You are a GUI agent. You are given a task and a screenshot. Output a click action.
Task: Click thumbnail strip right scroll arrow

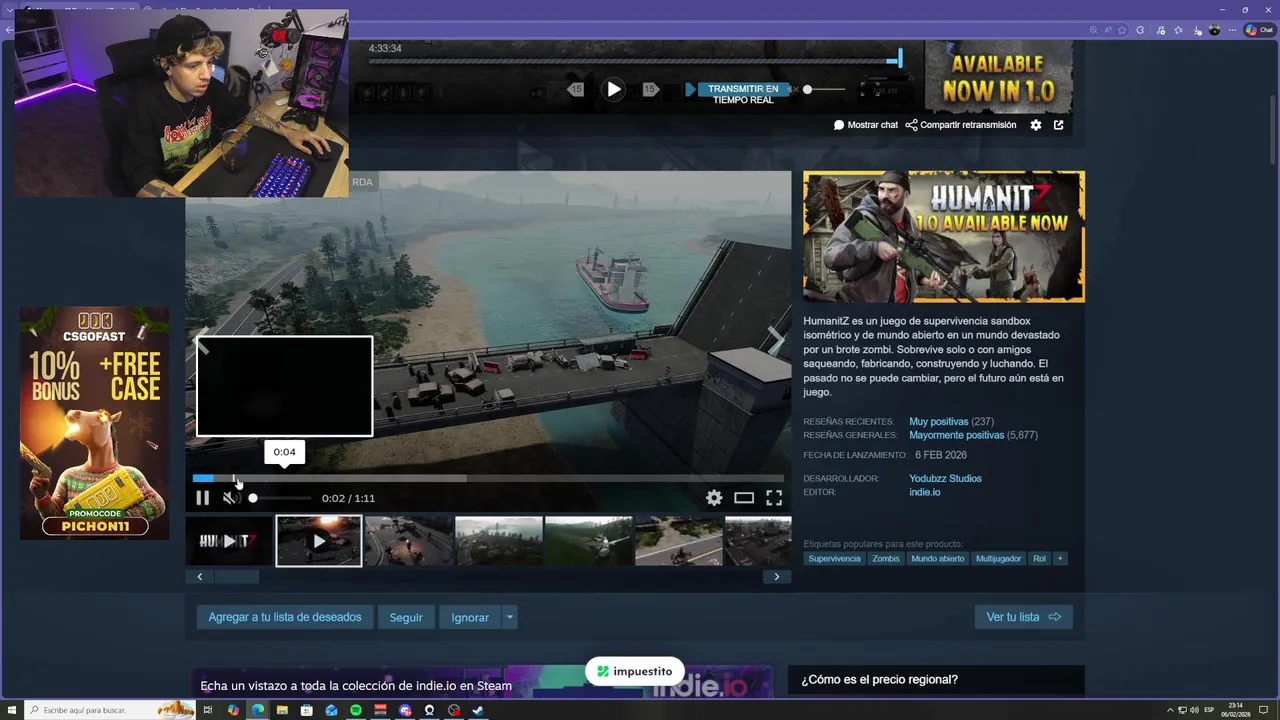coord(777,577)
